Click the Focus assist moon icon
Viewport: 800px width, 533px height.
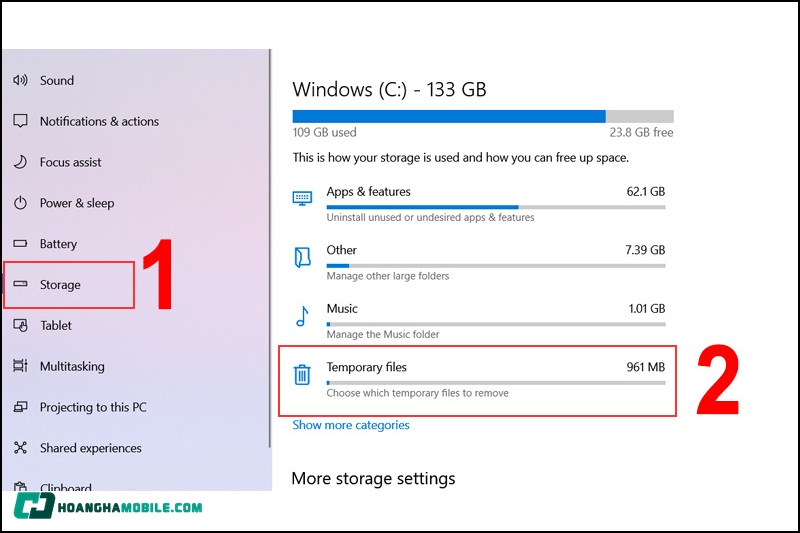coord(20,163)
